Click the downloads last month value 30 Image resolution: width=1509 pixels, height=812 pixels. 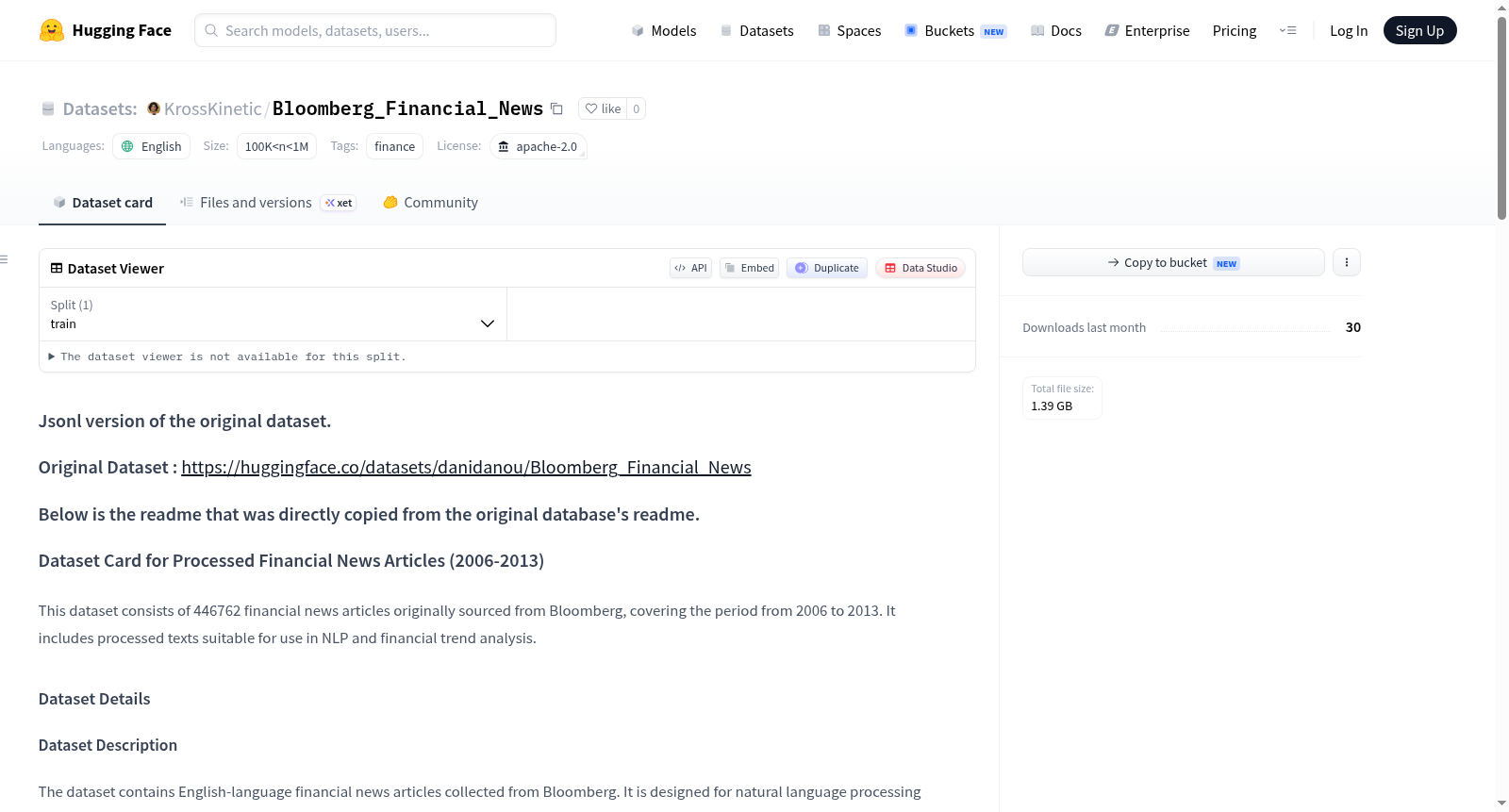click(x=1353, y=327)
